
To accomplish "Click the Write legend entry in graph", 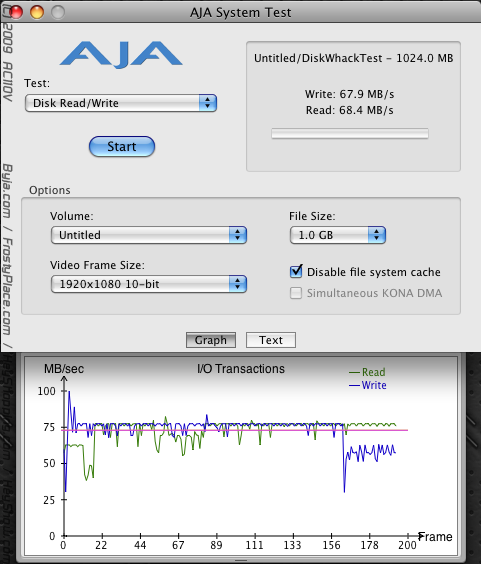I will pos(368,385).
